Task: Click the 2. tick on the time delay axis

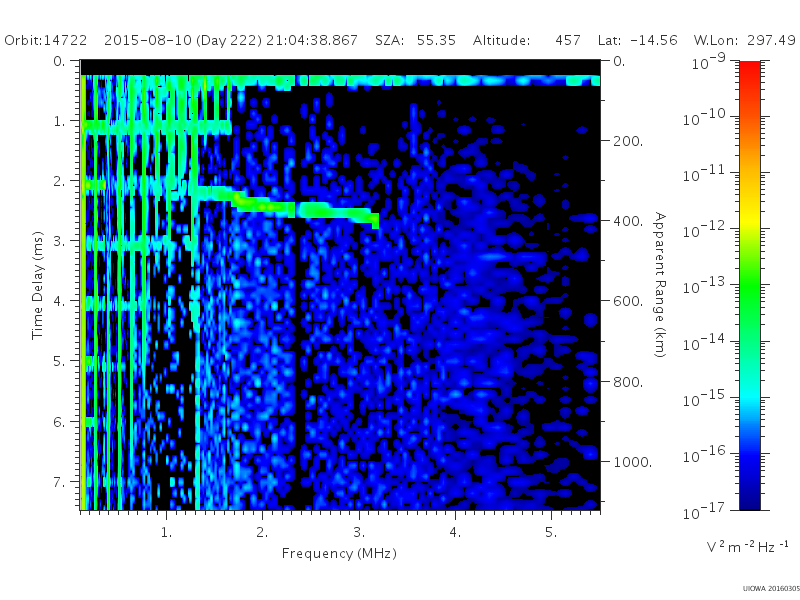Action: [59, 182]
